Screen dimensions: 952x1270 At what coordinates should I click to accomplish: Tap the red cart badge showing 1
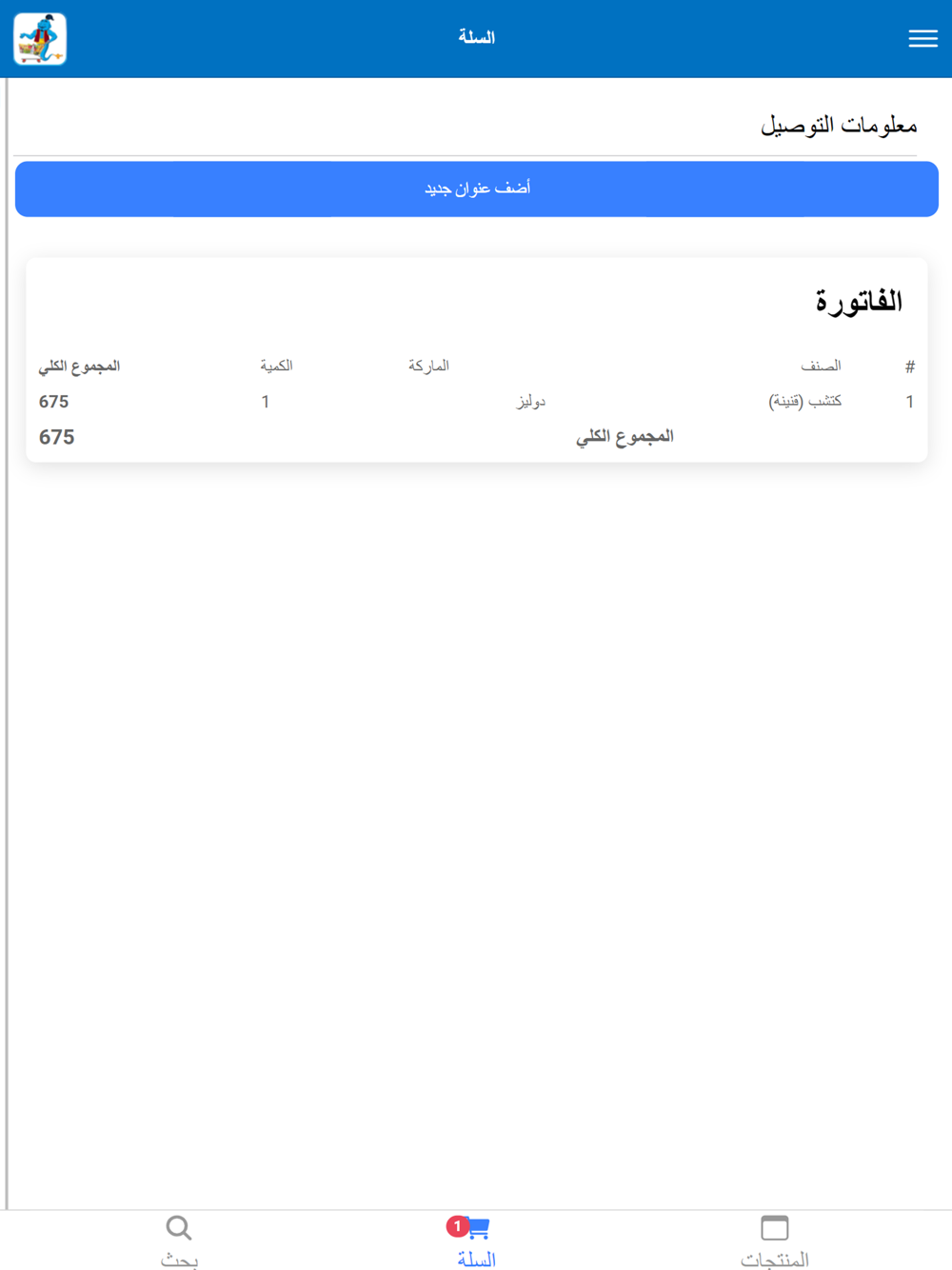[x=457, y=1226]
